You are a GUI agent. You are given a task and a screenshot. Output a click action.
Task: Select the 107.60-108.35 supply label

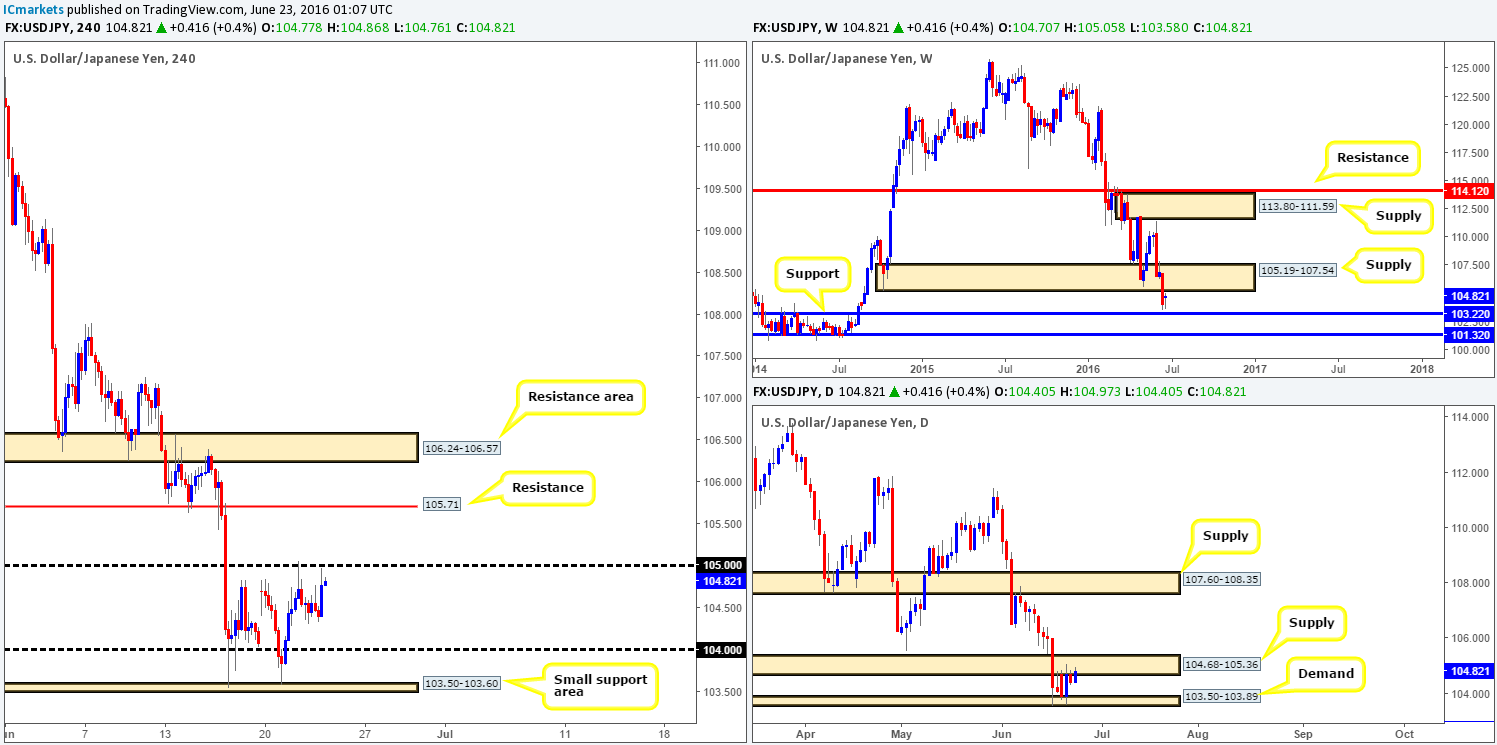[x=1221, y=581]
